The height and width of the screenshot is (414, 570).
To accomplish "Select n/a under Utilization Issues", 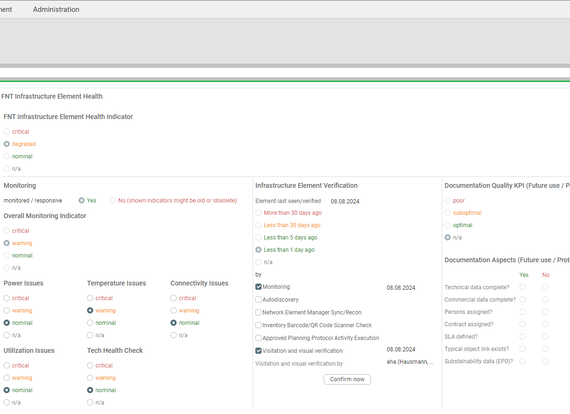I will (x=7, y=402).
